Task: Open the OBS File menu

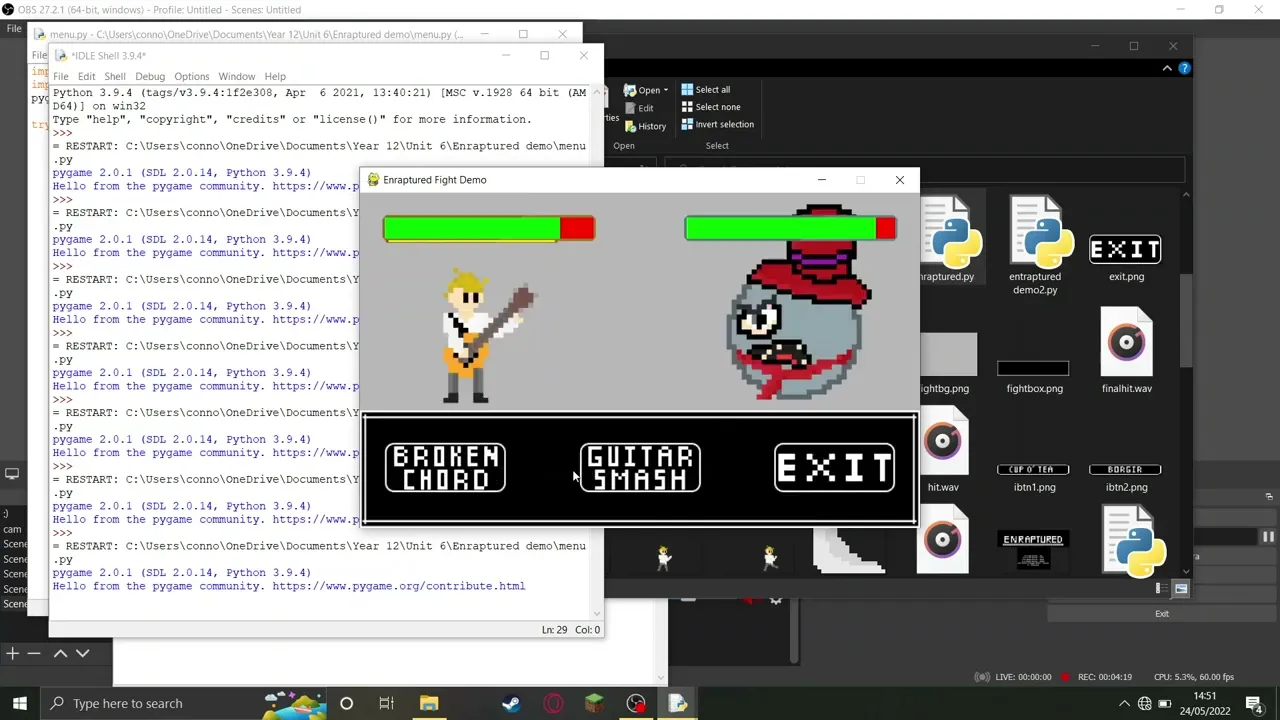Action: pyautogui.click(x=14, y=28)
